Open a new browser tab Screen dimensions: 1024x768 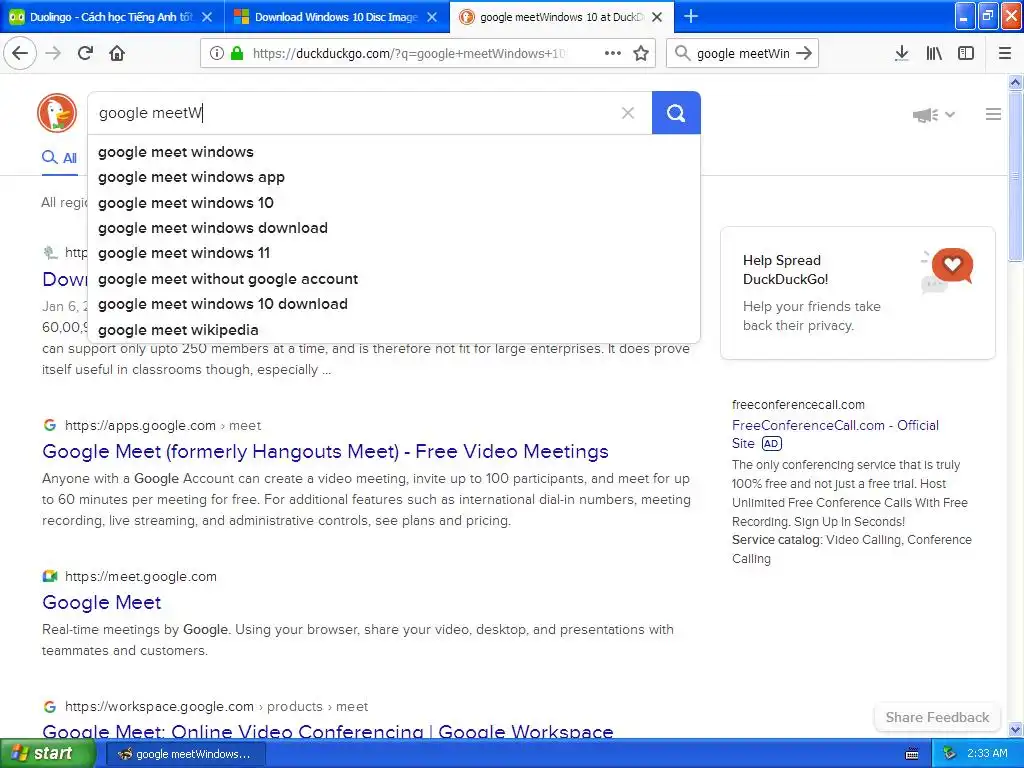coord(691,16)
